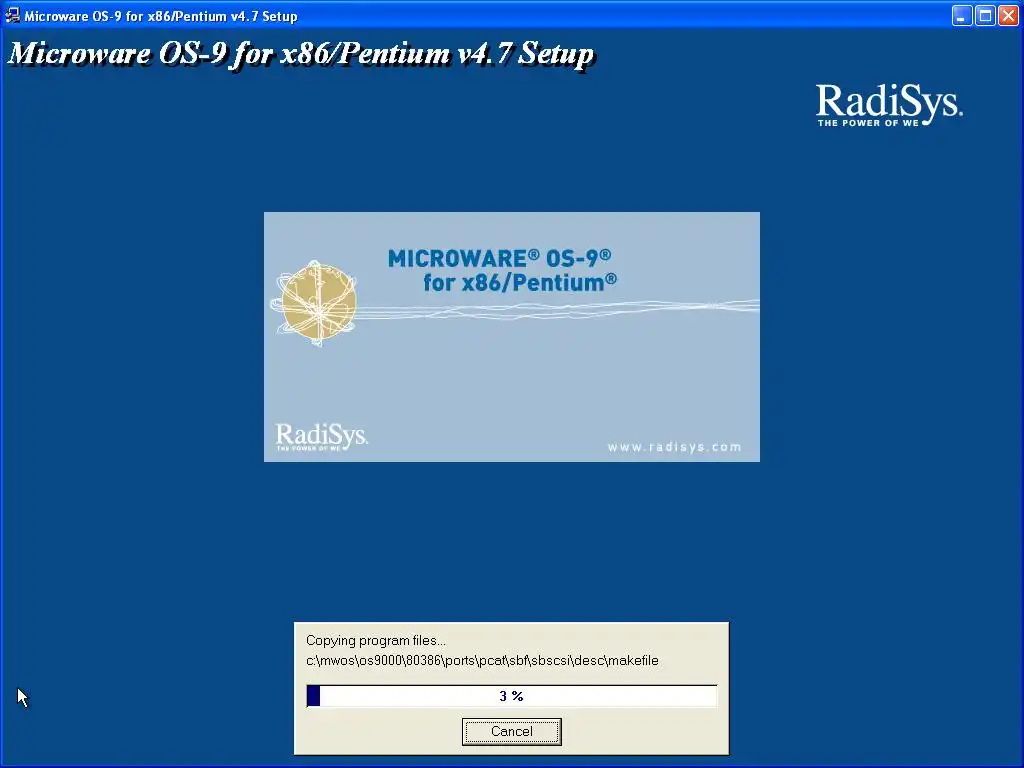Click the 'Copying program files...' status text
This screenshot has width=1024, height=768.
pos(376,641)
